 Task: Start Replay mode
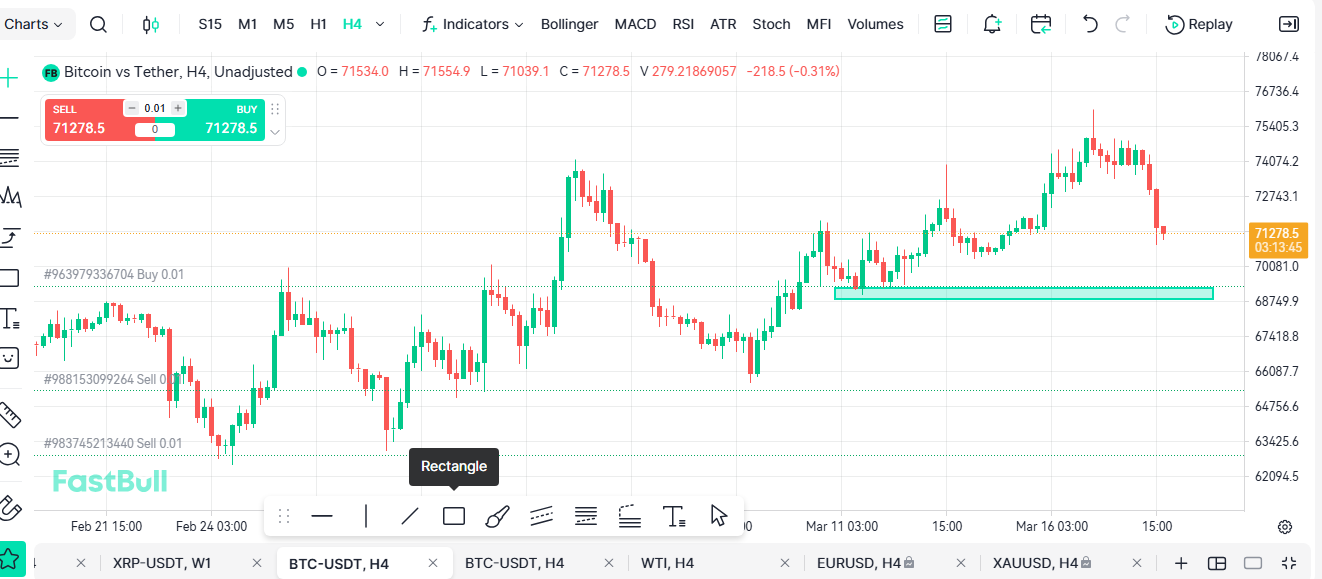[x=1199, y=24]
